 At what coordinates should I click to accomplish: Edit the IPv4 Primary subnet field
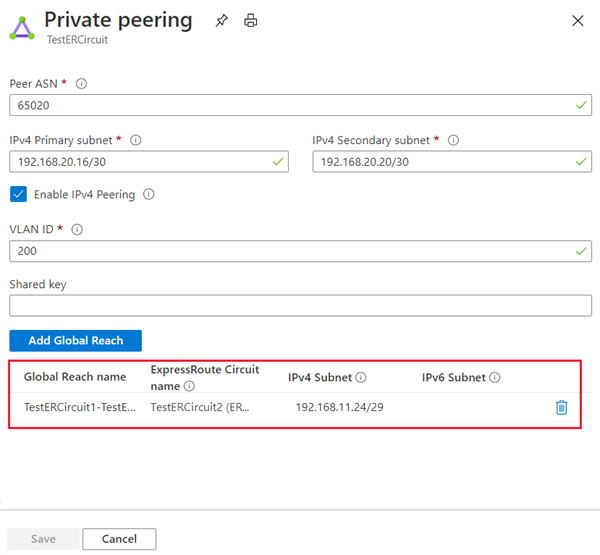coord(149,162)
